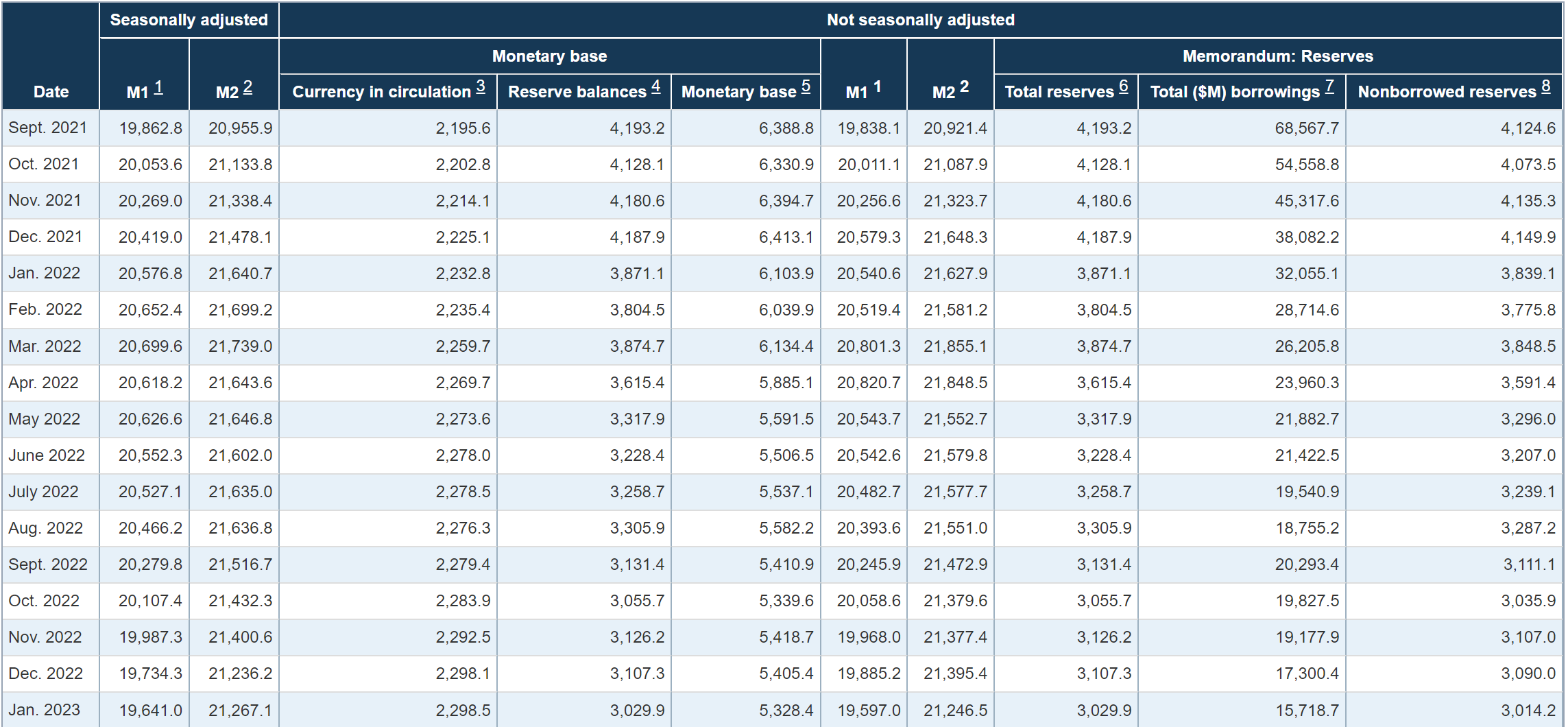This screenshot has width=1568, height=727.
Task: Open footnote 5 on Monetary base column
Action: pyautogui.click(x=806, y=86)
